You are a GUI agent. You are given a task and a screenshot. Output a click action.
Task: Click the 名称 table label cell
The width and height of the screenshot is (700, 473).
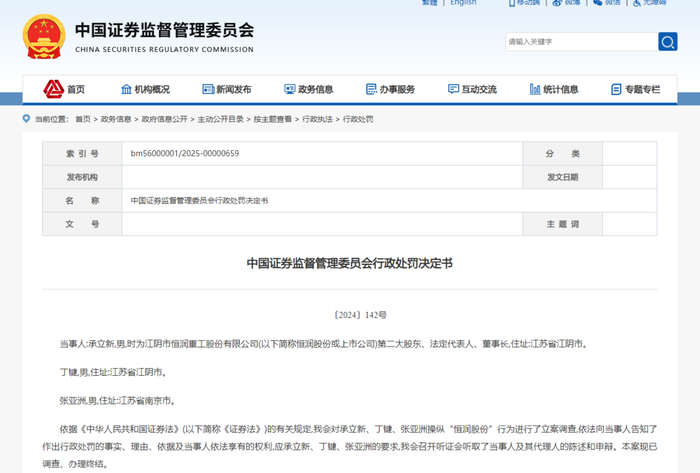83,201
